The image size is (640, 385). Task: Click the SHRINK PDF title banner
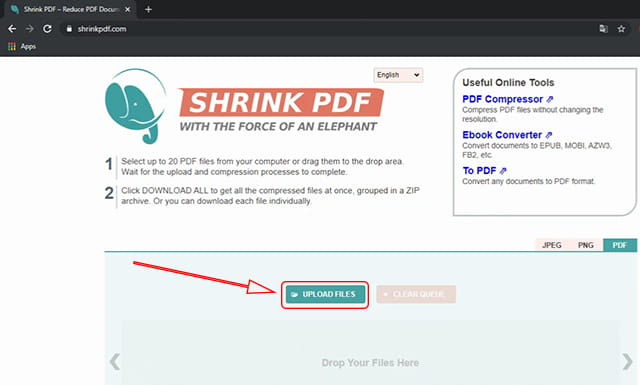click(280, 102)
